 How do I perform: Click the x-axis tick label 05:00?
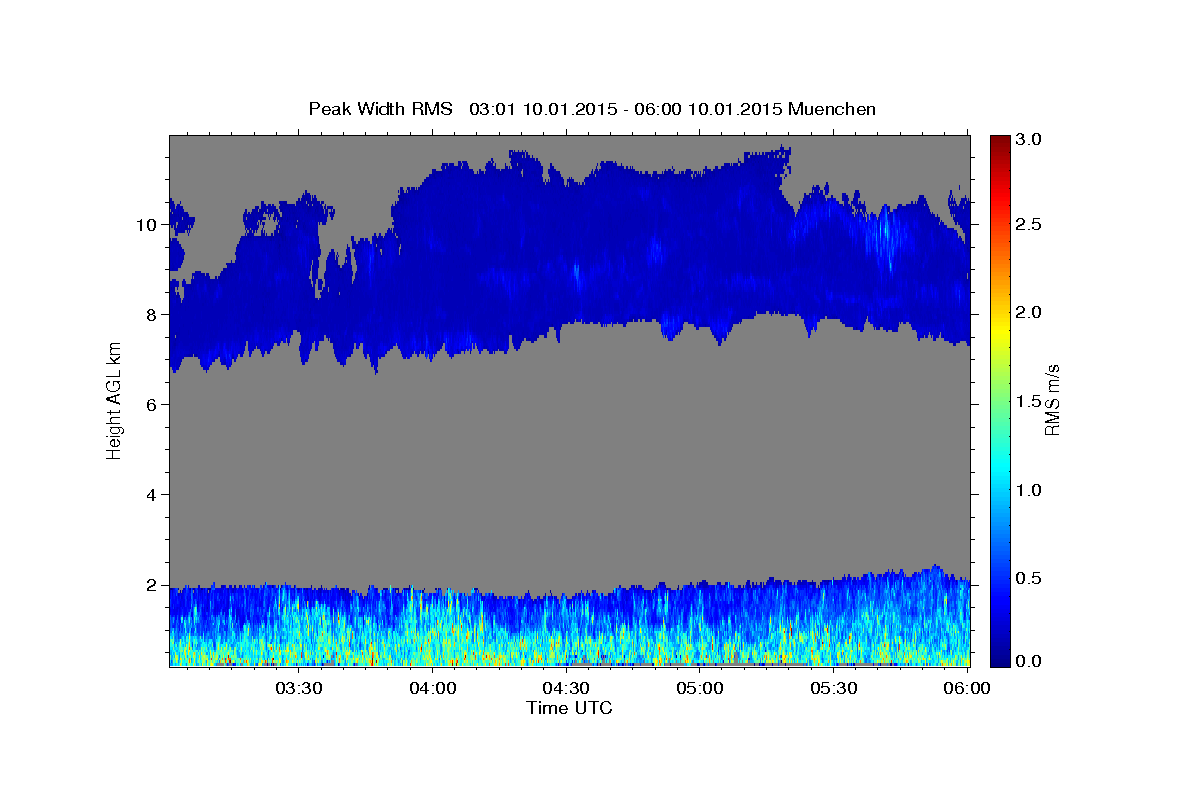700,689
